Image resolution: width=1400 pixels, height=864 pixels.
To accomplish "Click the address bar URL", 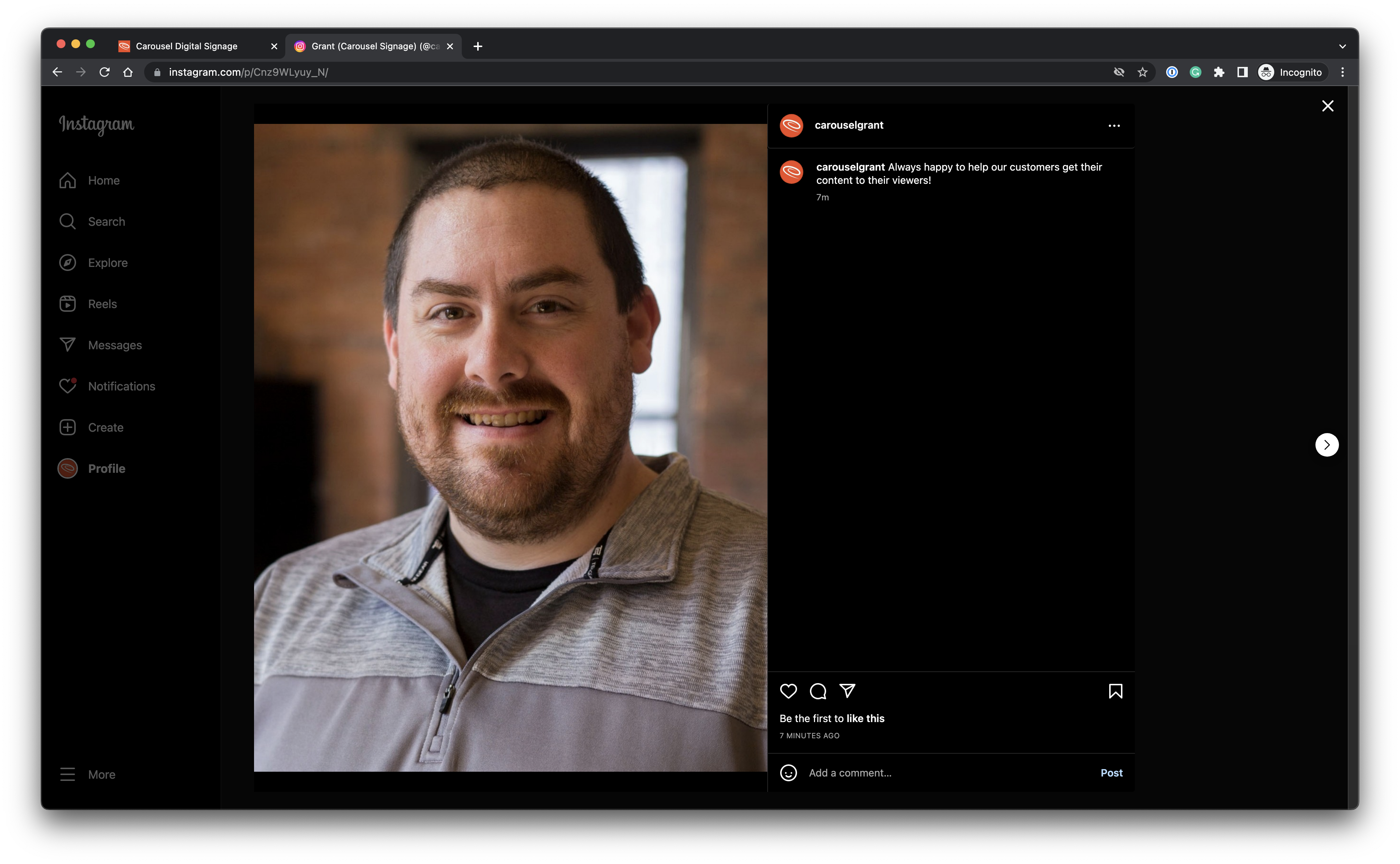I will coord(248,72).
